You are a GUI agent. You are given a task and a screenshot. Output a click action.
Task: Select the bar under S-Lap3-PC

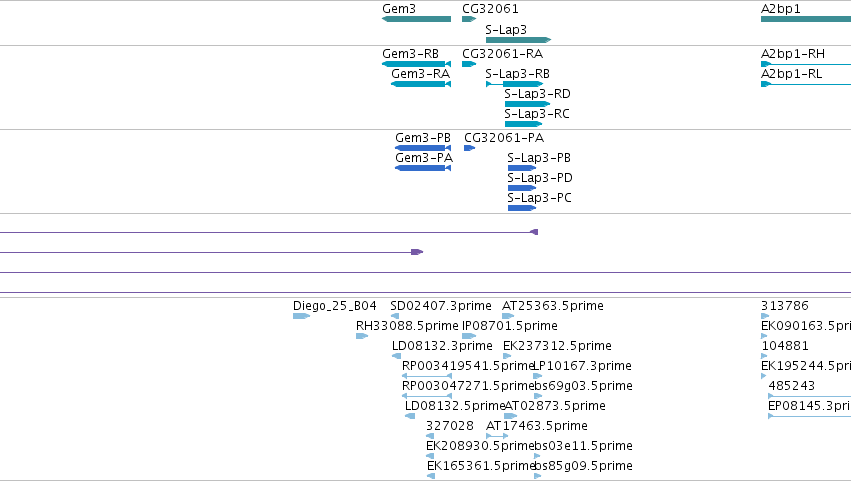point(522,208)
